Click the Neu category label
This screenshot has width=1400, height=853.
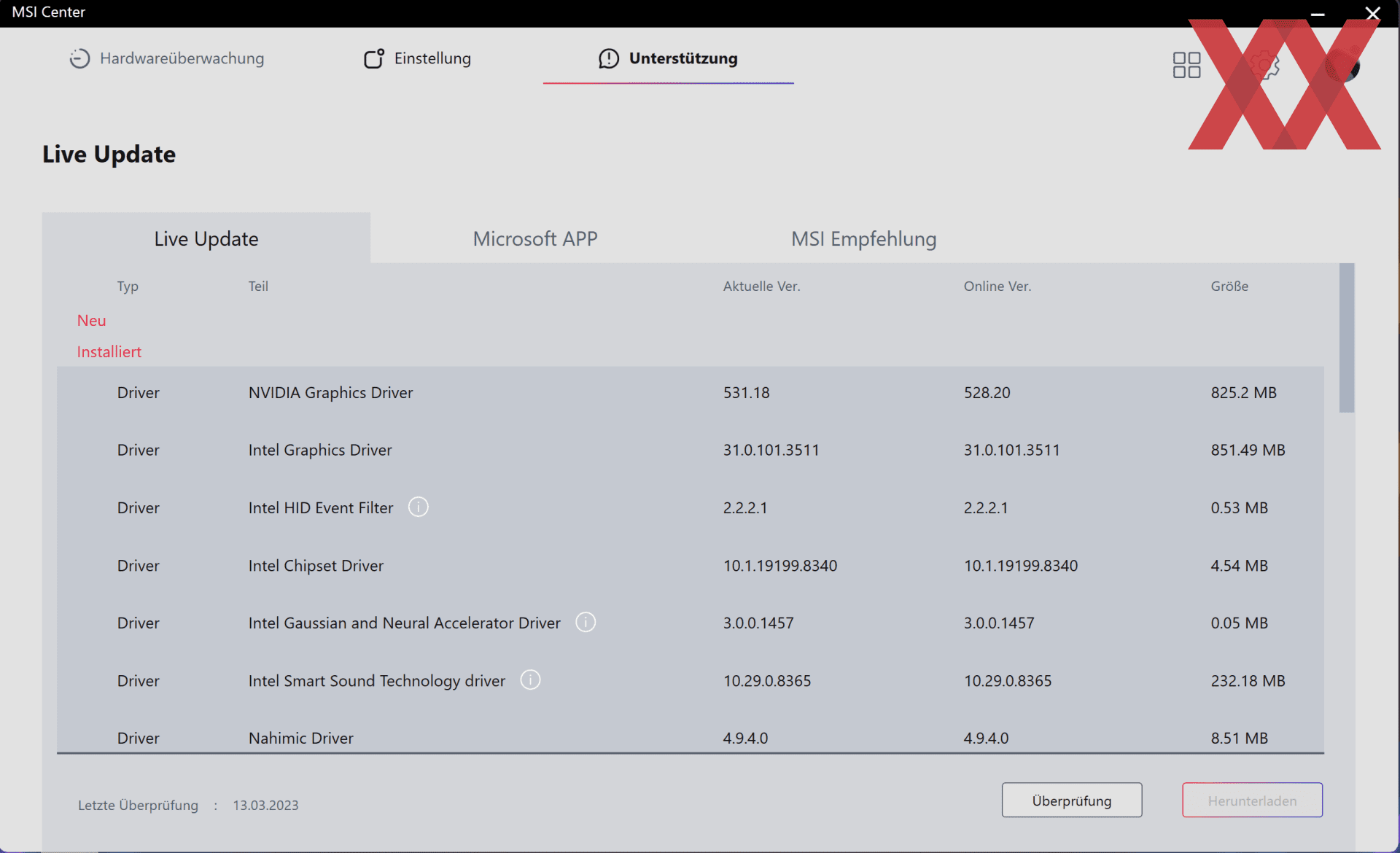(92, 321)
